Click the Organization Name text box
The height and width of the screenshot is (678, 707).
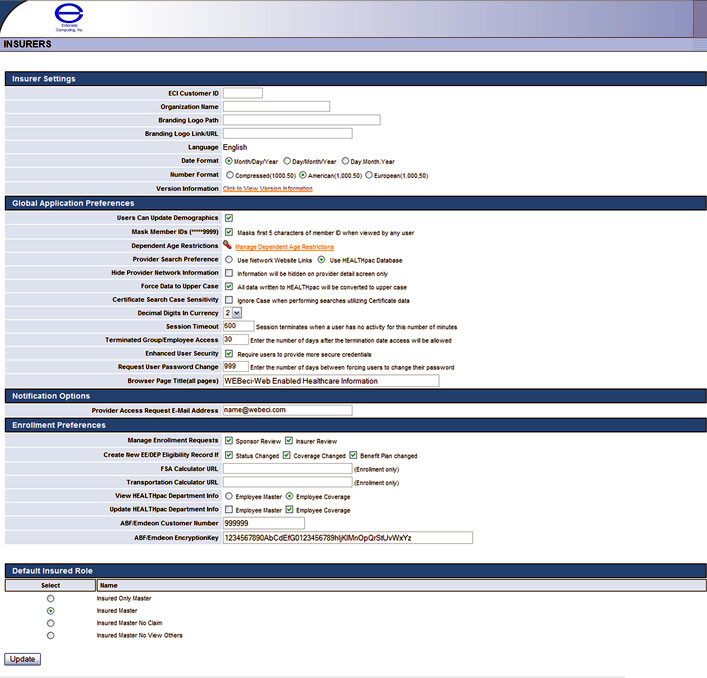276,106
